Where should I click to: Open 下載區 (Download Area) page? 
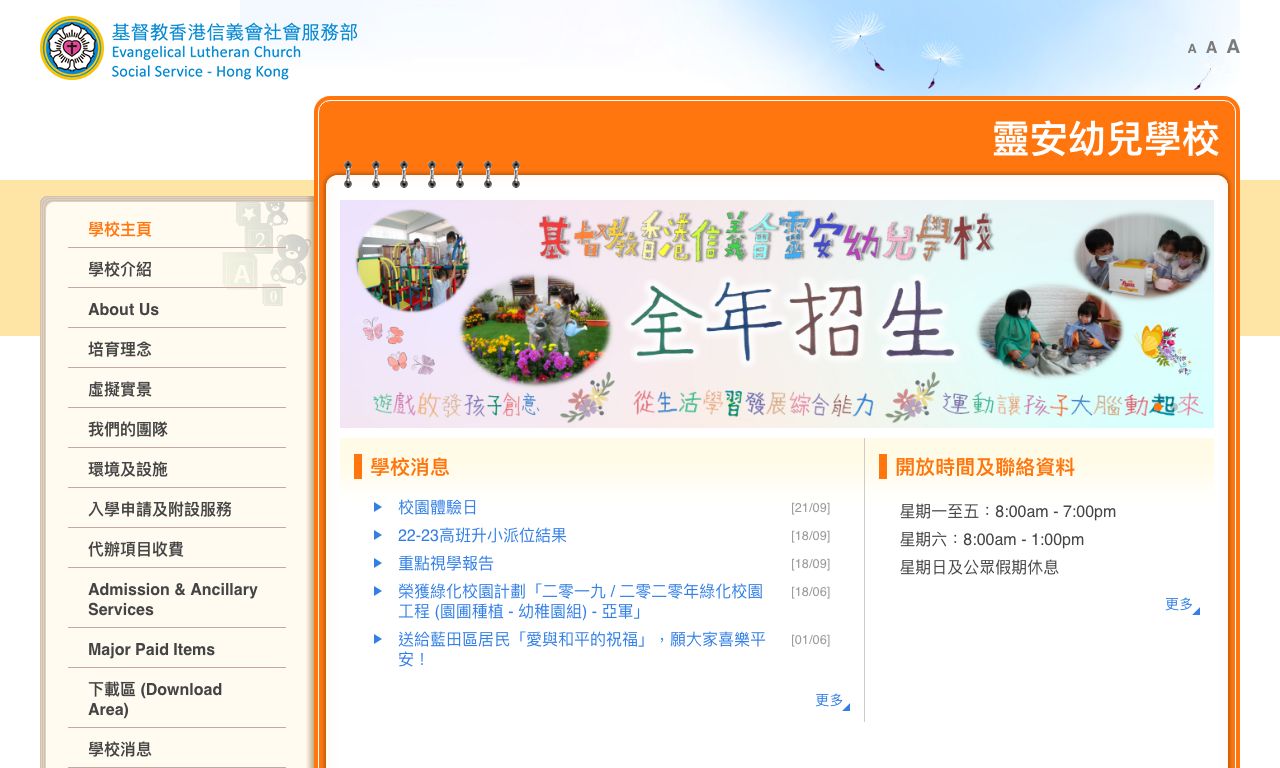[x=155, y=699]
